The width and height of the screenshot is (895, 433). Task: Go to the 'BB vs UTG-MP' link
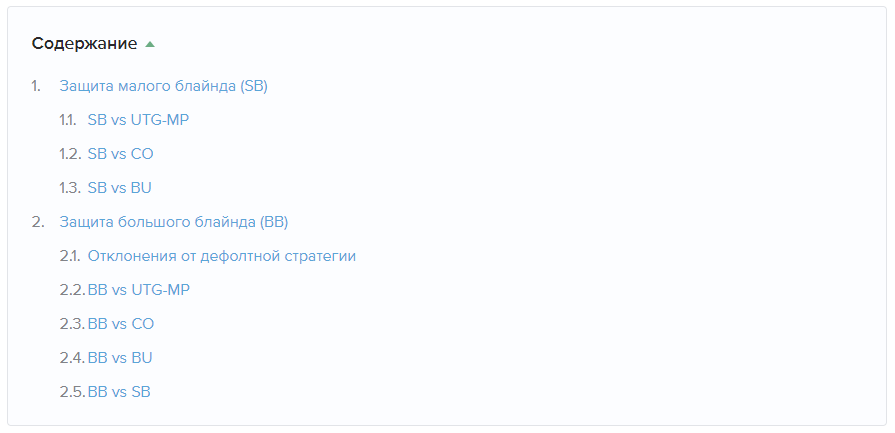coord(138,290)
